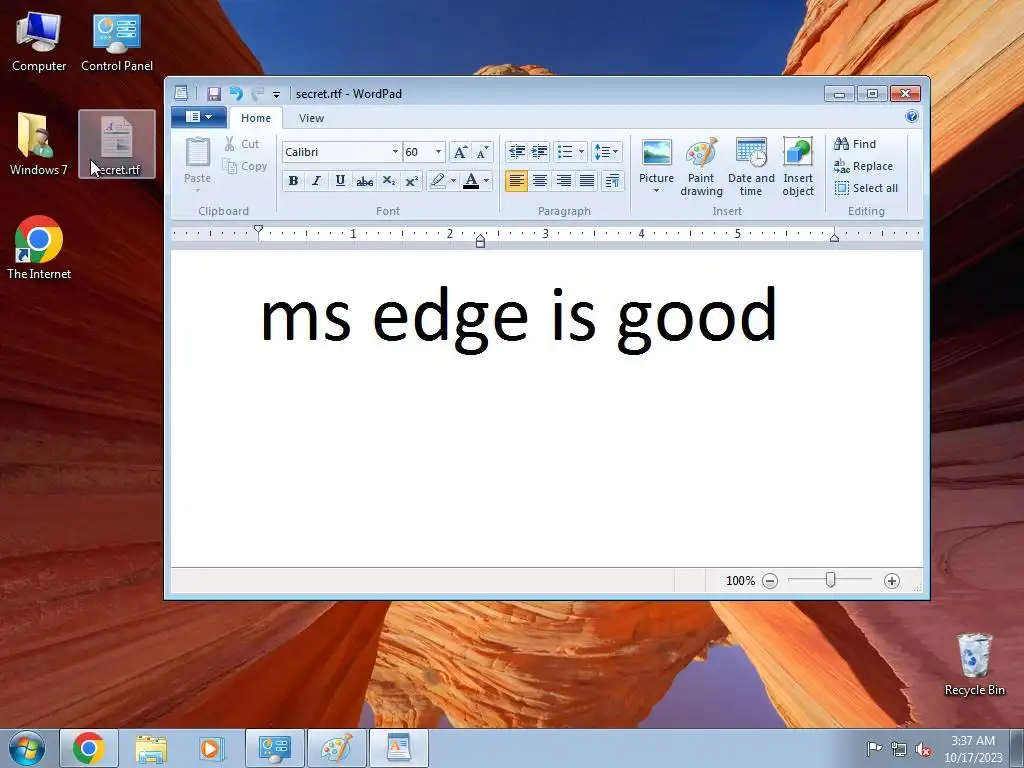
Task: Click the Increase indent icon
Action: tap(539, 152)
